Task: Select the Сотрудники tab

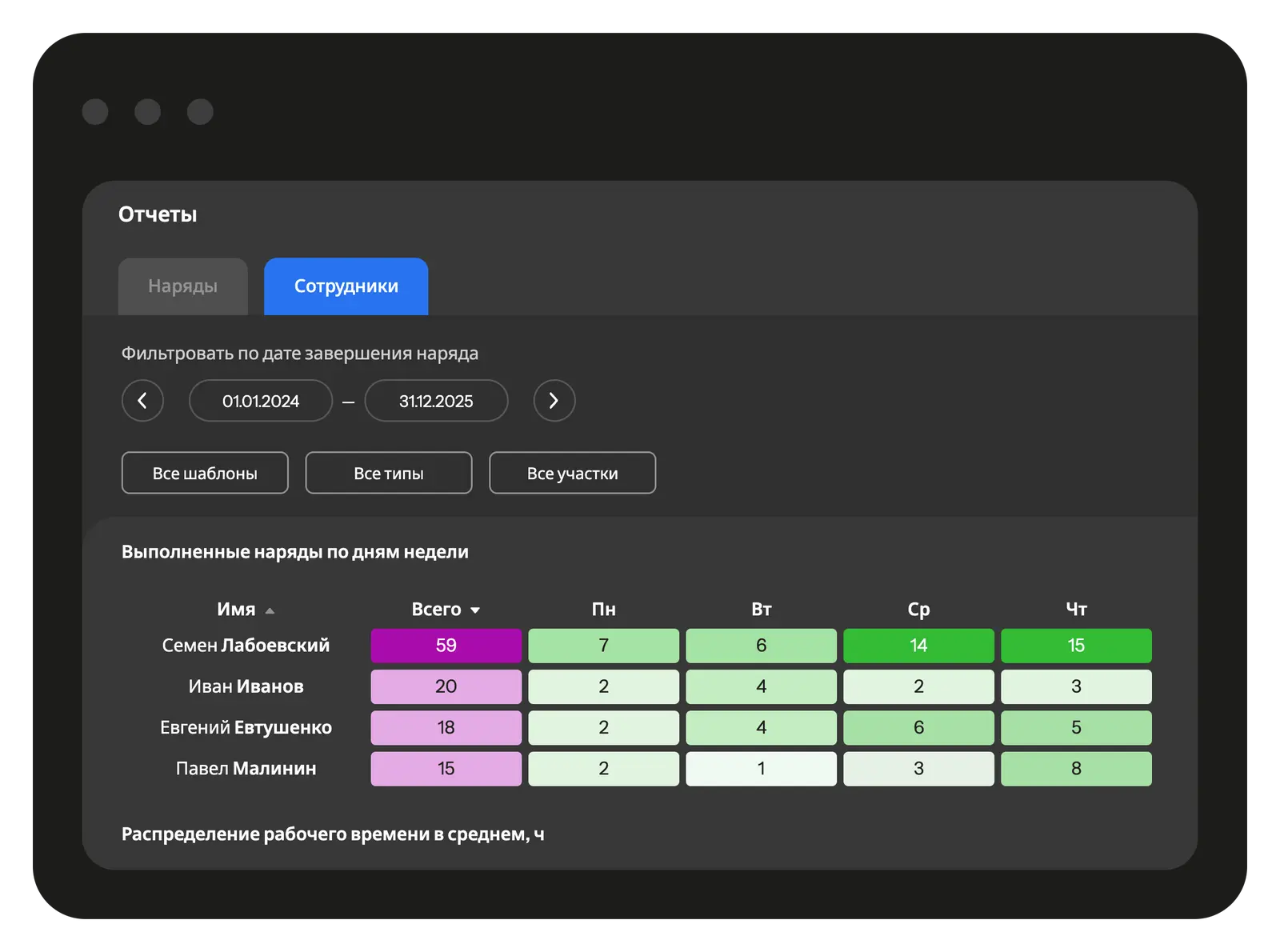Action: 346,286
